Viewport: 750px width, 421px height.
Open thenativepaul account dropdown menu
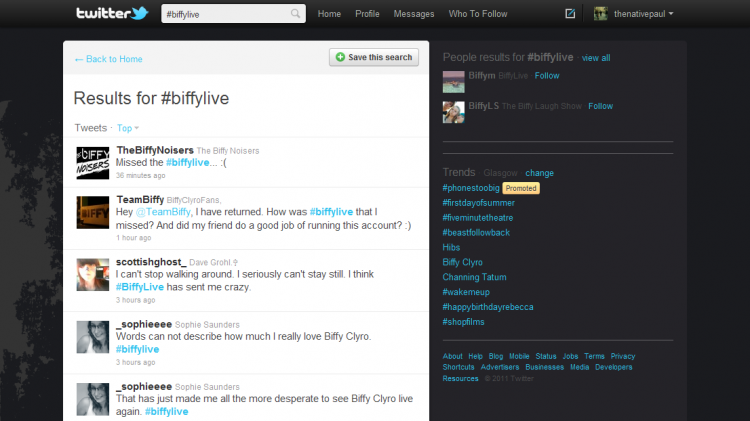point(643,14)
